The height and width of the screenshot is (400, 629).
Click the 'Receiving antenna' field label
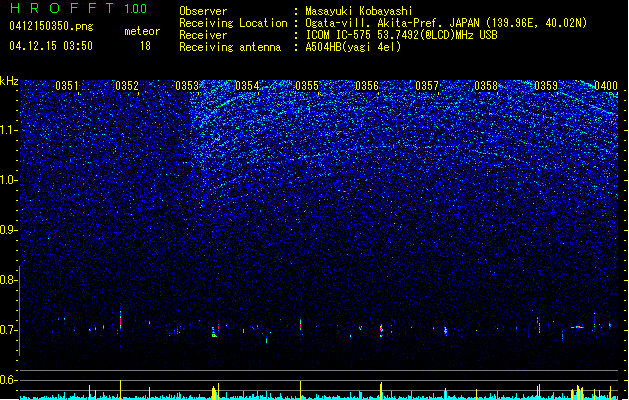(230, 47)
